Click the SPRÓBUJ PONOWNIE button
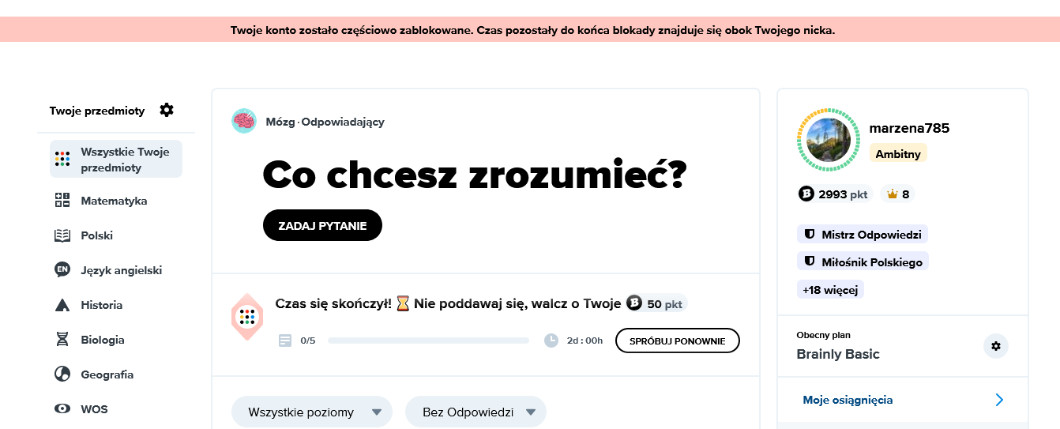Screen dimensions: 1060x429 pos(677,340)
